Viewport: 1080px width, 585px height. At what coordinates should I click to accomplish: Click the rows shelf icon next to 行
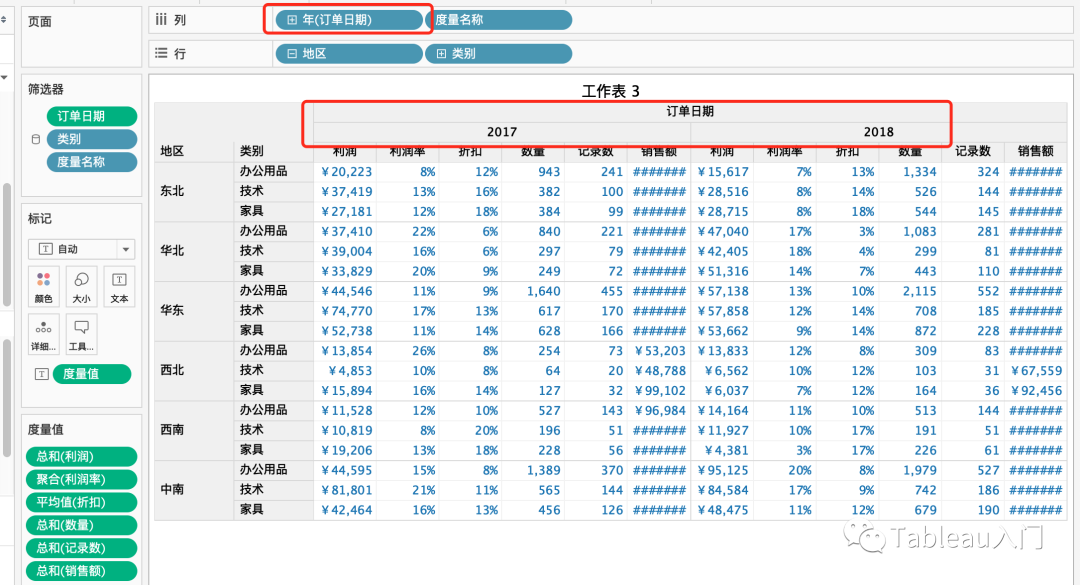click(161, 53)
